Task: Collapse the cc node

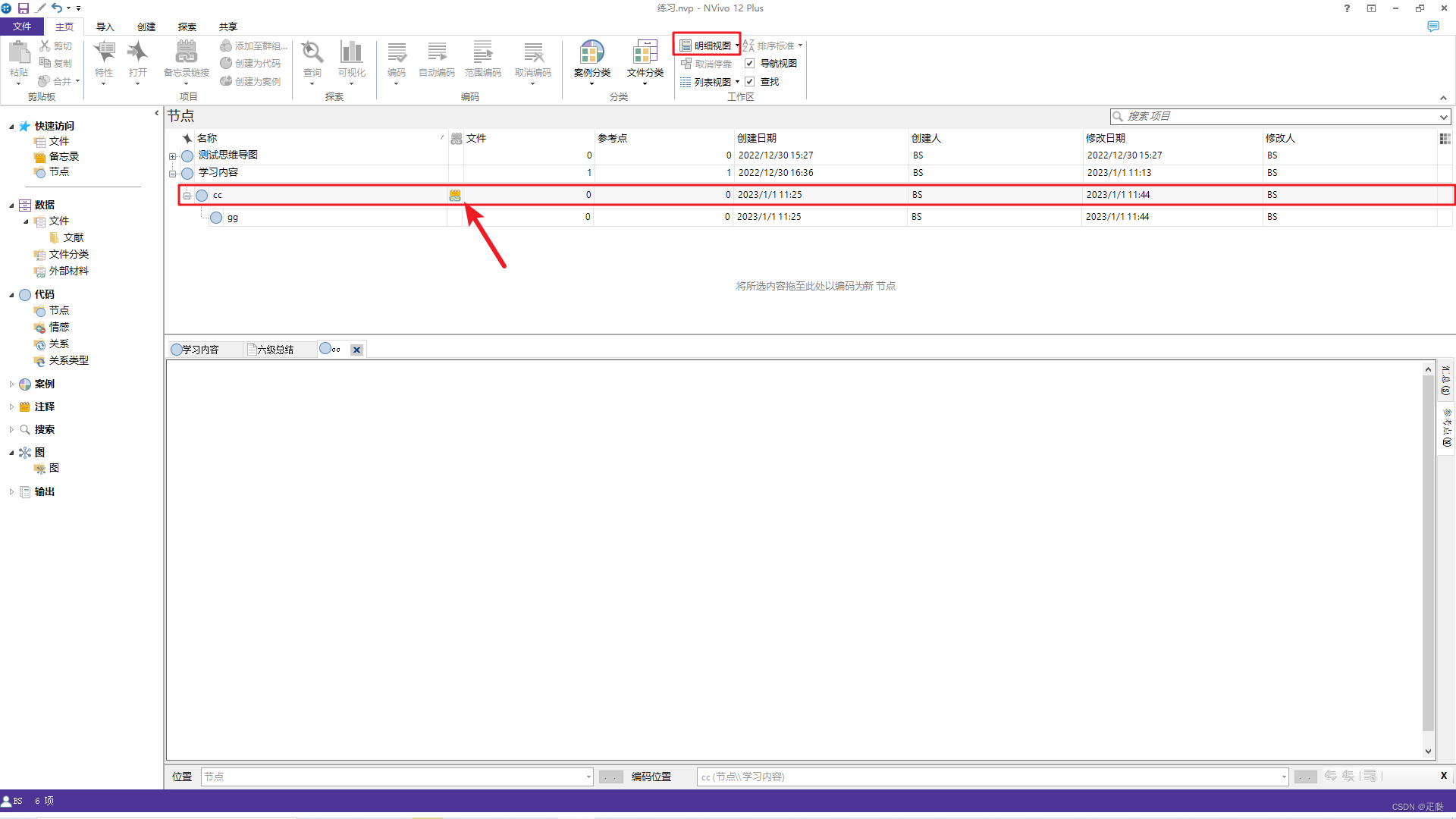Action: [x=187, y=196]
